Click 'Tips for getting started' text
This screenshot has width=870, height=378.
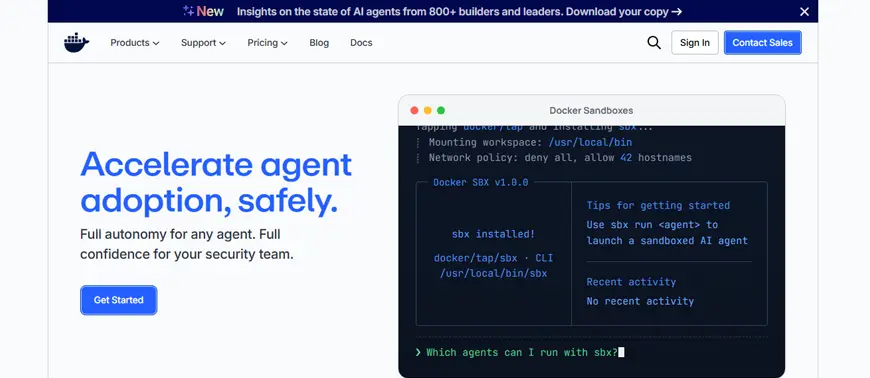(x=658, y=205)
